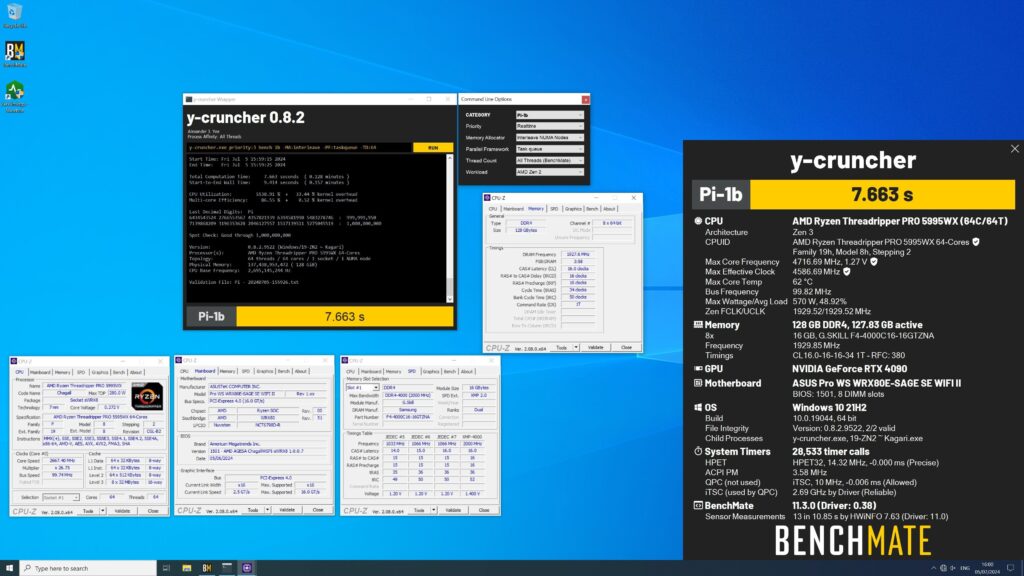This screenshot has width=1024, height=576.
Task: Click Tools in CPU-Z window showing BIOS
Action: tap(252, 510)
